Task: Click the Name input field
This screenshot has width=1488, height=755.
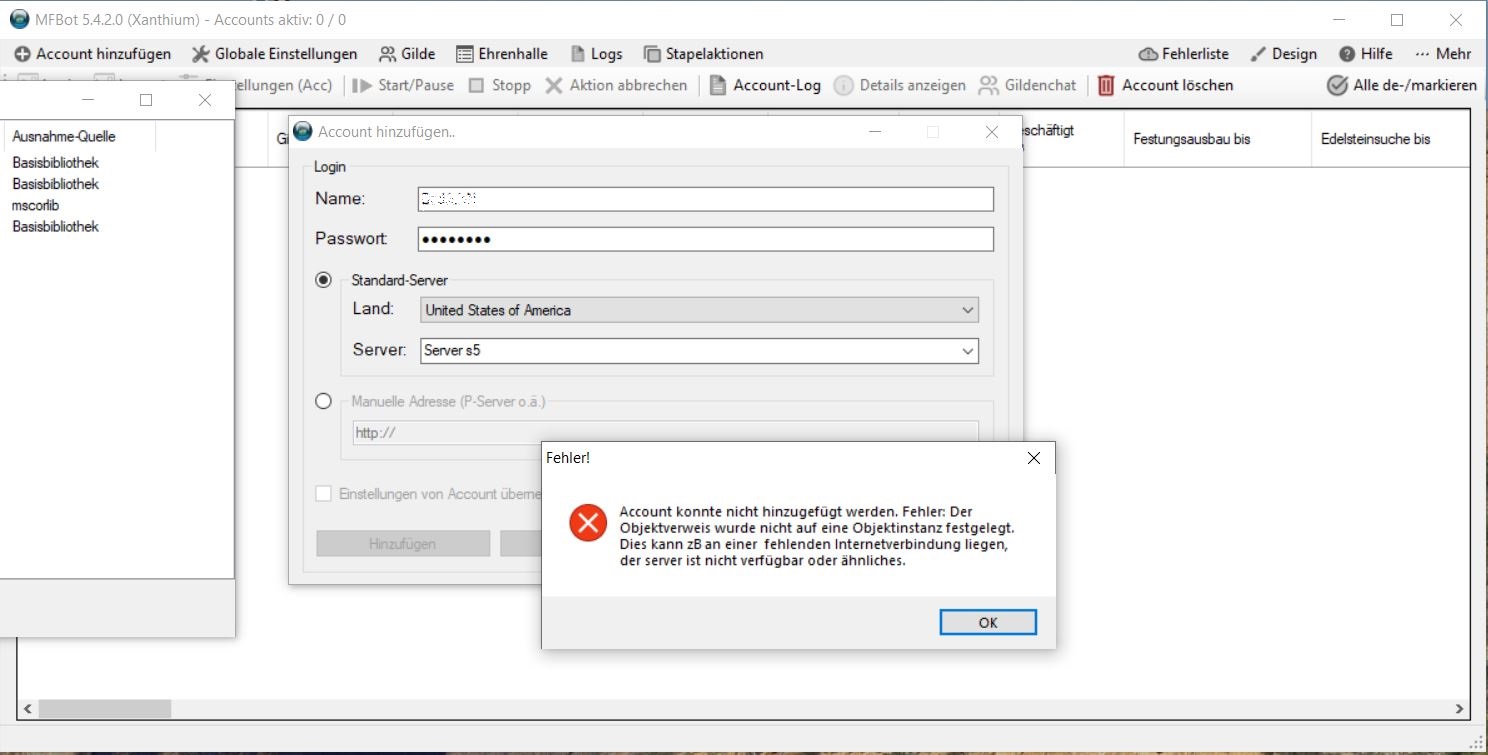Action: pos(706,199)
